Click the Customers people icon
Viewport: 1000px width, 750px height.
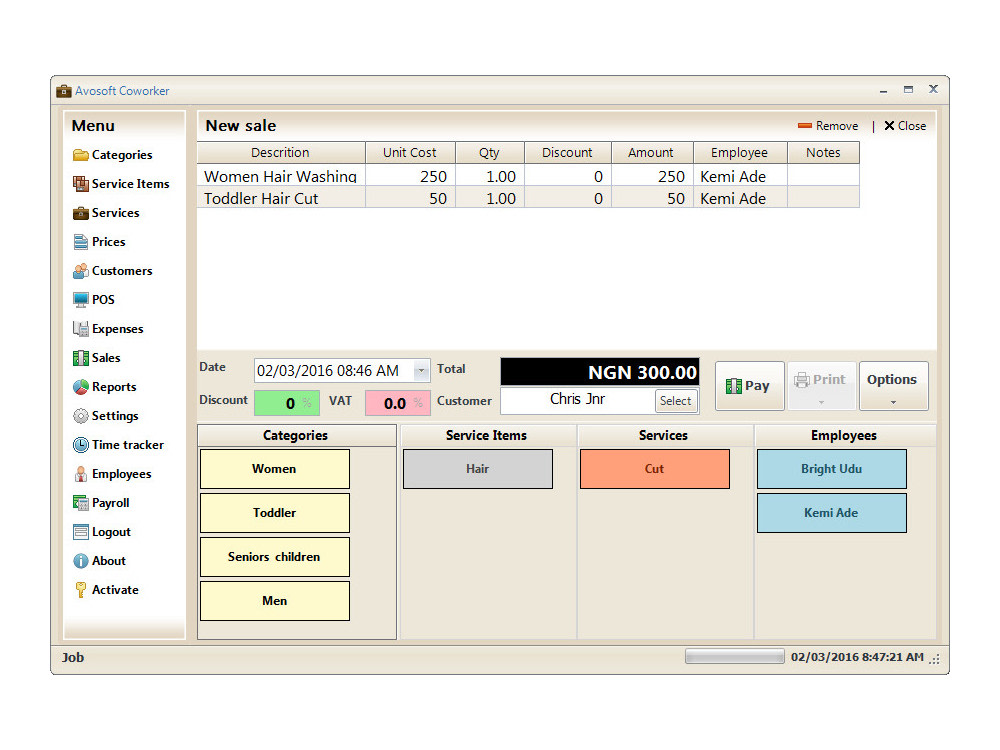(x=80, y=271)
